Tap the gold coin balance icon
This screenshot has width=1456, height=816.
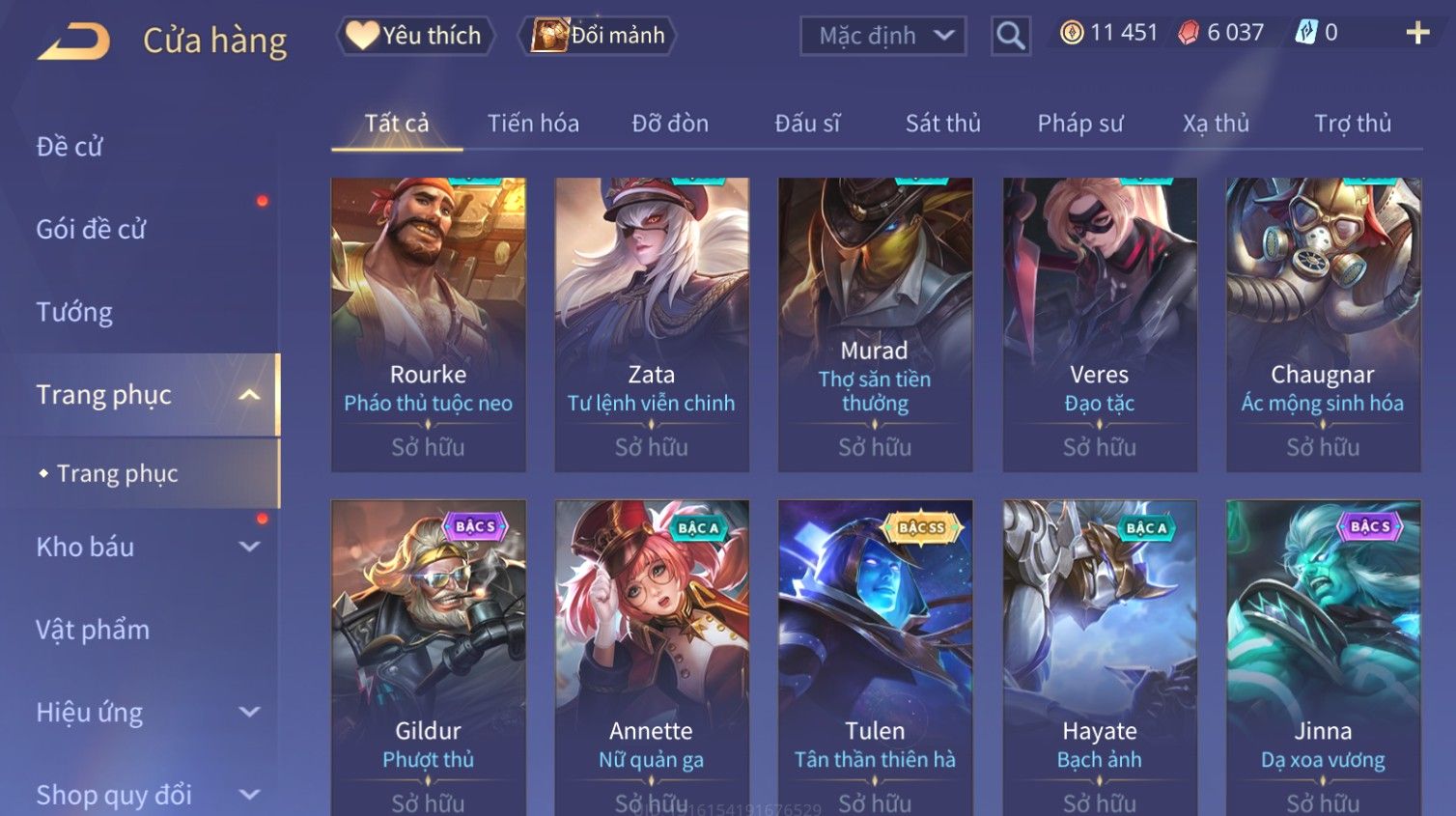pos(1072,33)
